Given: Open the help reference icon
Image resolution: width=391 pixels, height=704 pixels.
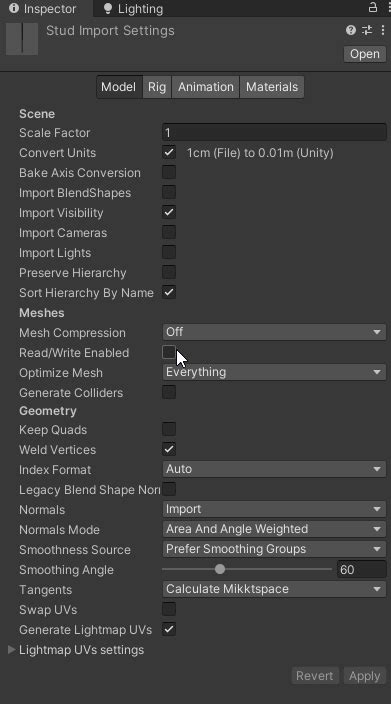Looking at the screenshot, I should click(x=351, y=30).
